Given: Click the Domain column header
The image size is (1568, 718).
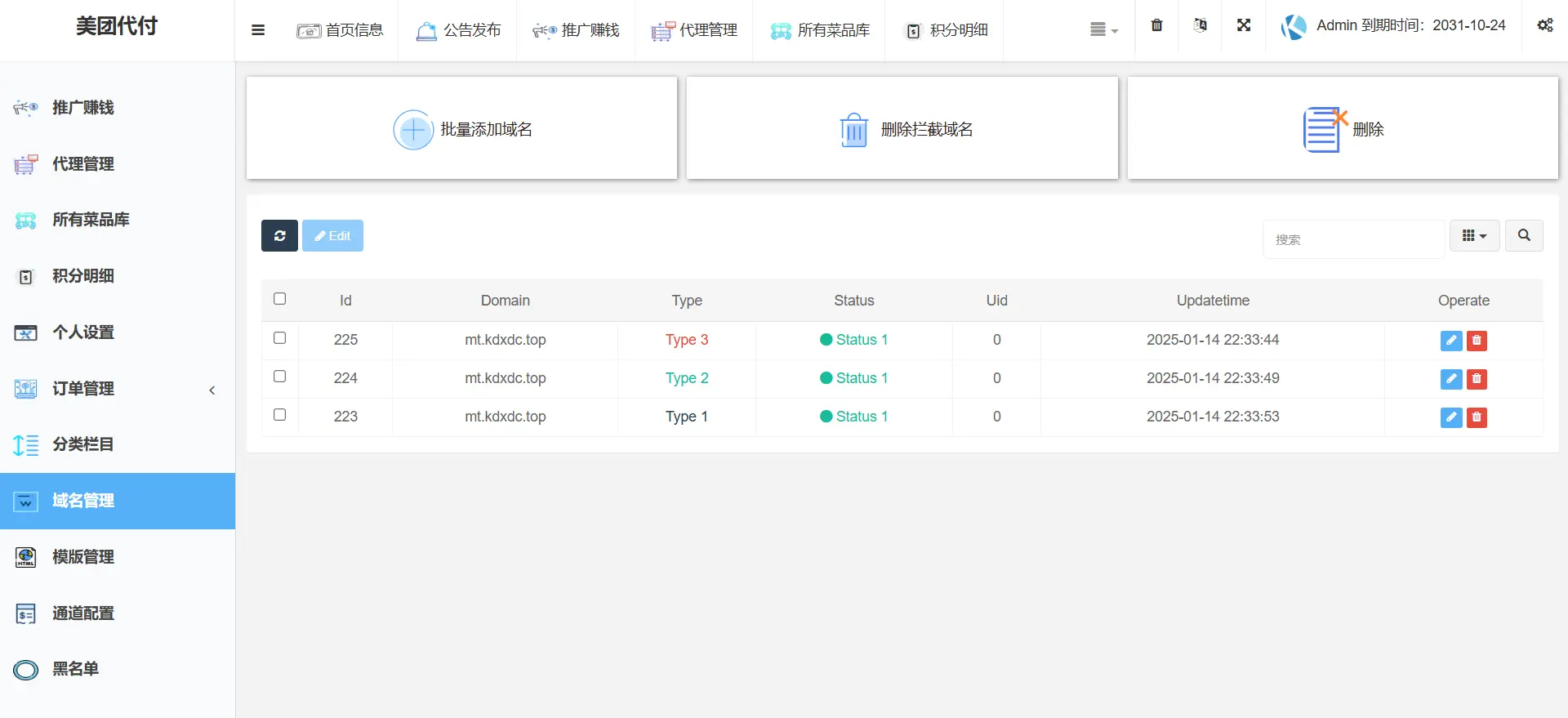Looking at the screenshot, I should coord(506,301).
